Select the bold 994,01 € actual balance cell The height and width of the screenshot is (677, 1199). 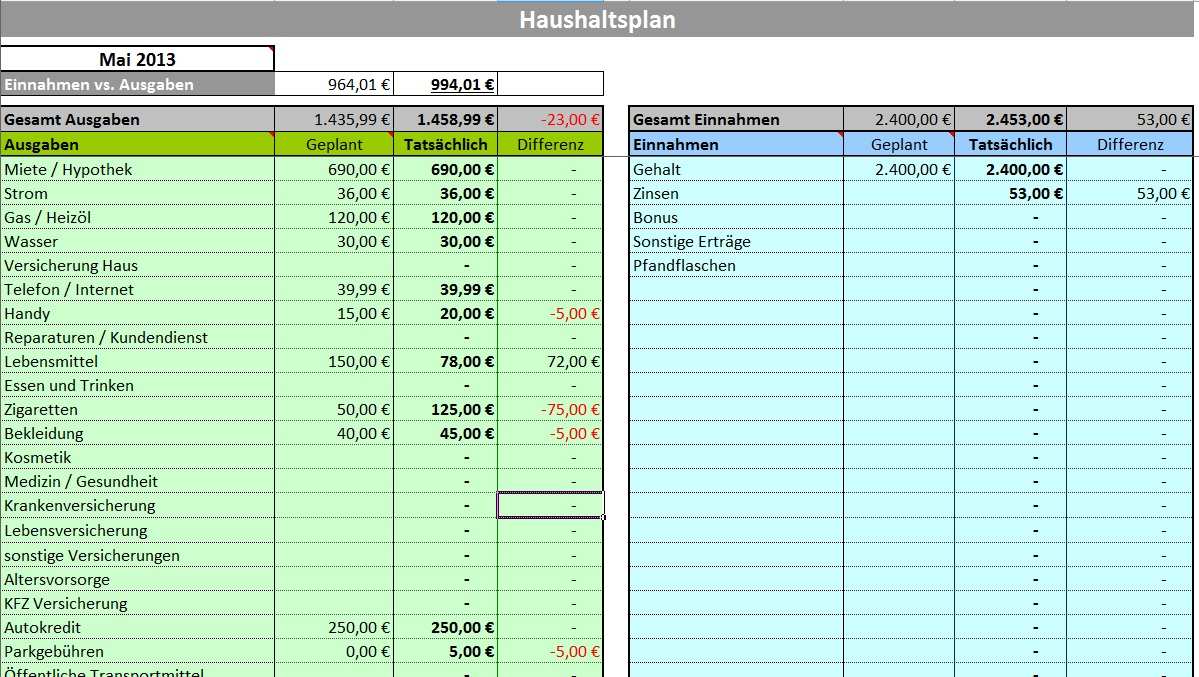click(x=446, y=85)
